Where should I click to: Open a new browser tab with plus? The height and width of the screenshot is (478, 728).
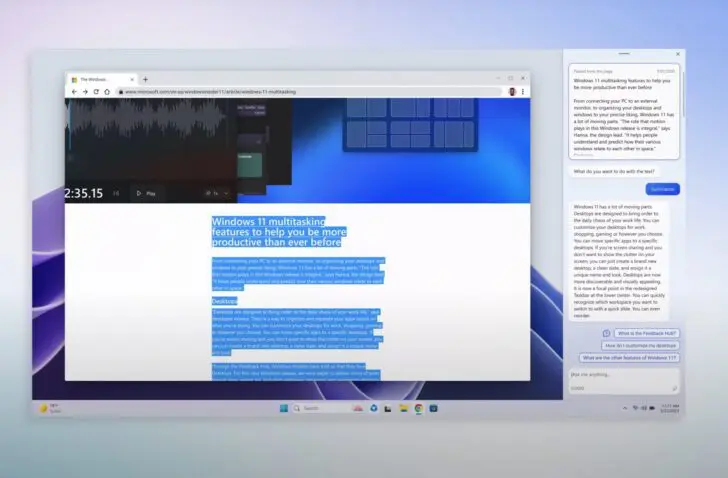click(145, 79)
